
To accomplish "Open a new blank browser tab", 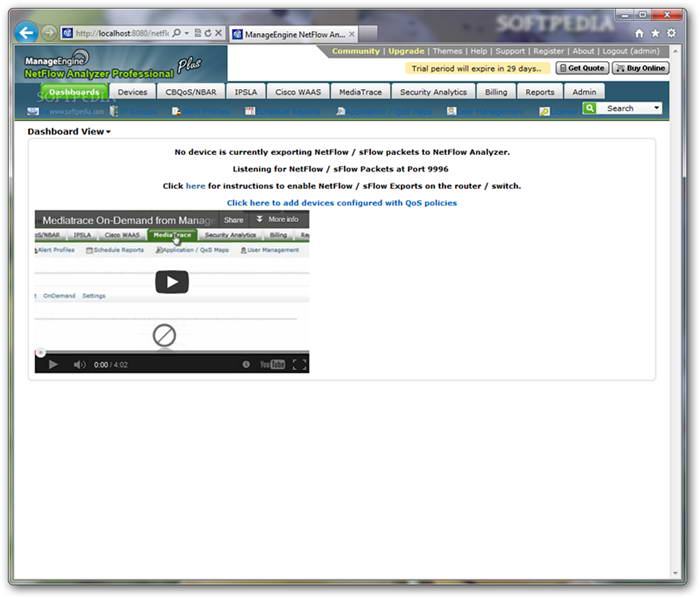I will click(368, 34).
